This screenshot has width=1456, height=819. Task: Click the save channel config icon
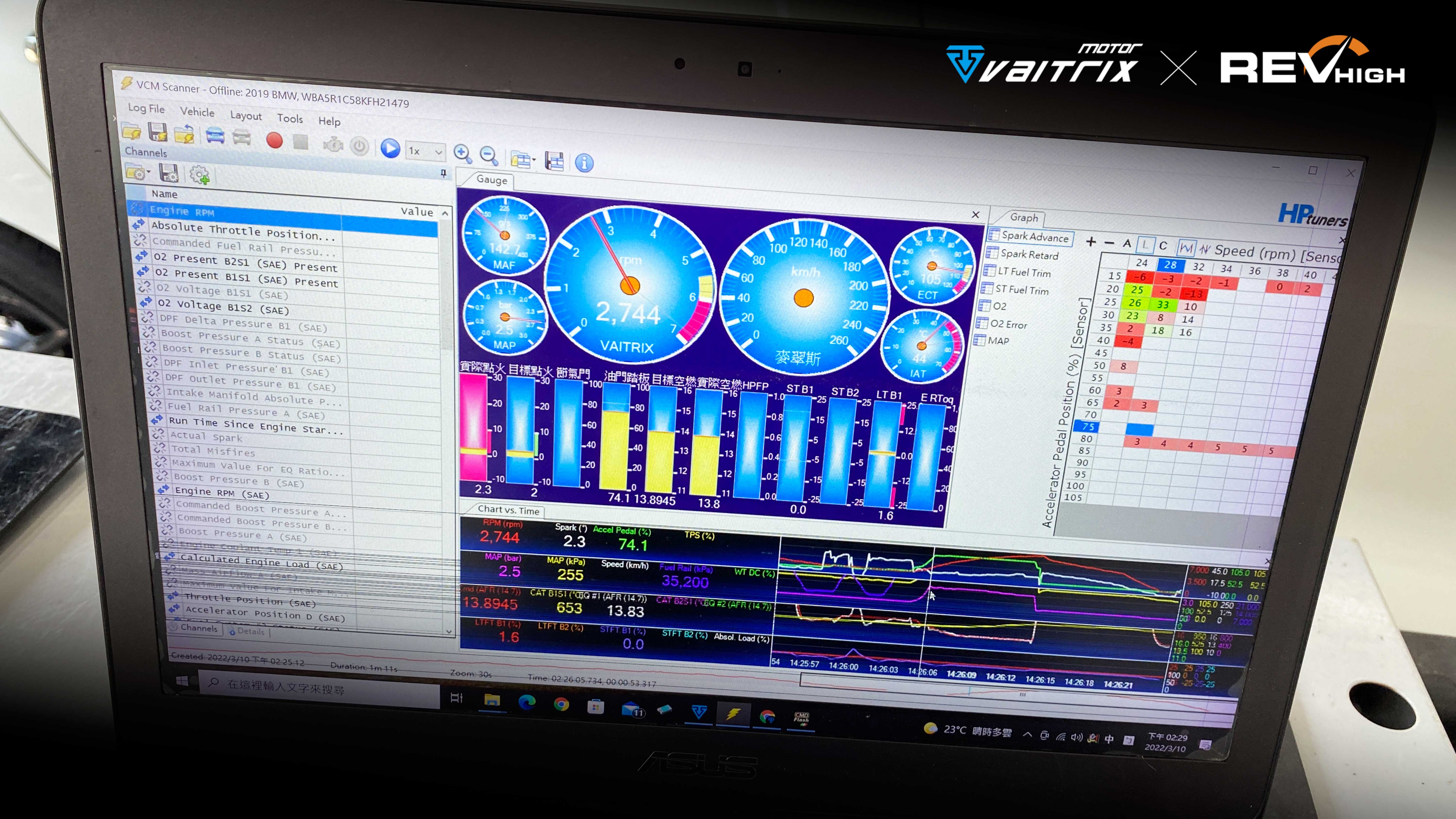point(169,173)
